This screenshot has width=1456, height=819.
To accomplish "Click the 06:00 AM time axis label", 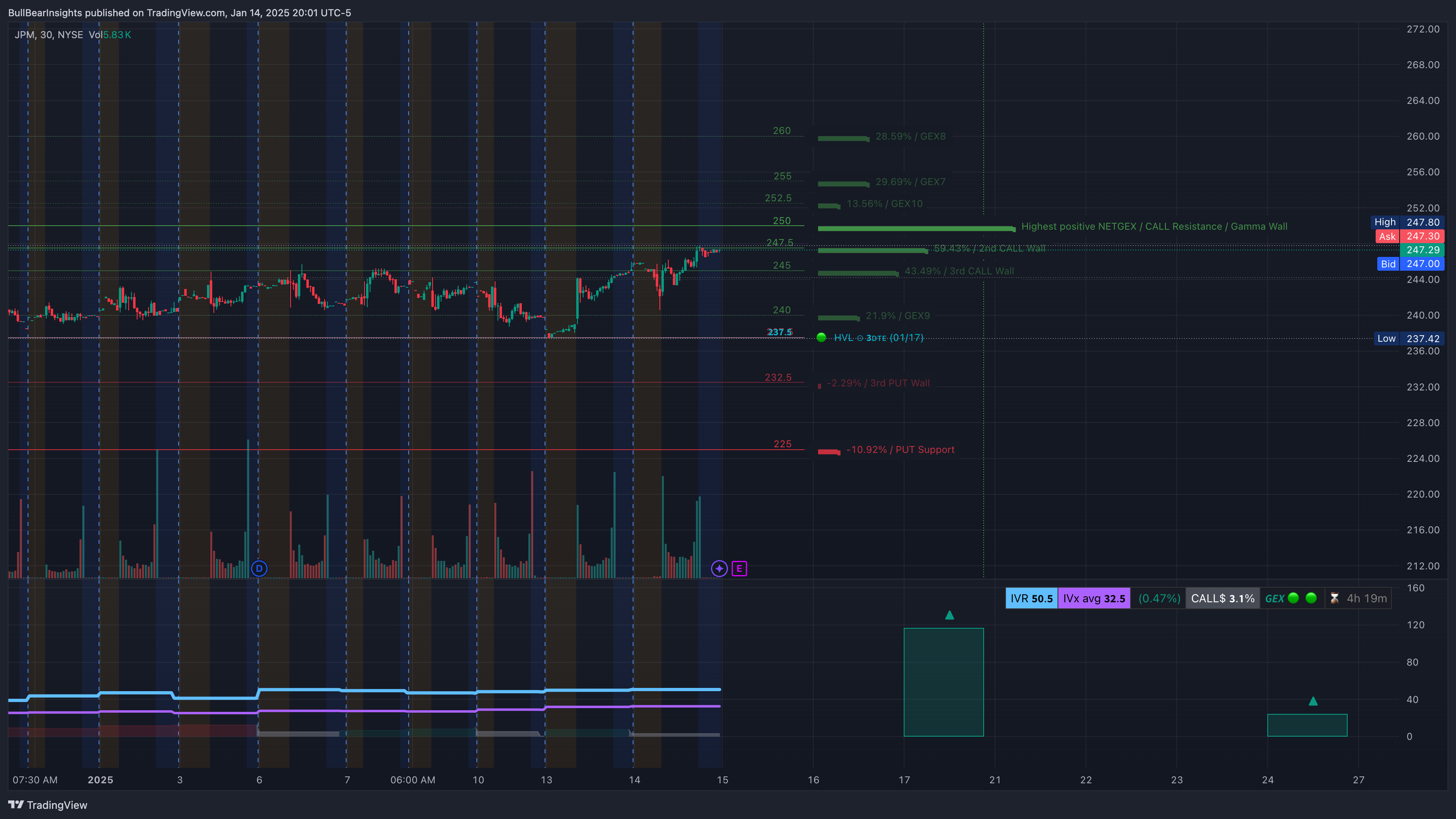I will pos(413,780).
